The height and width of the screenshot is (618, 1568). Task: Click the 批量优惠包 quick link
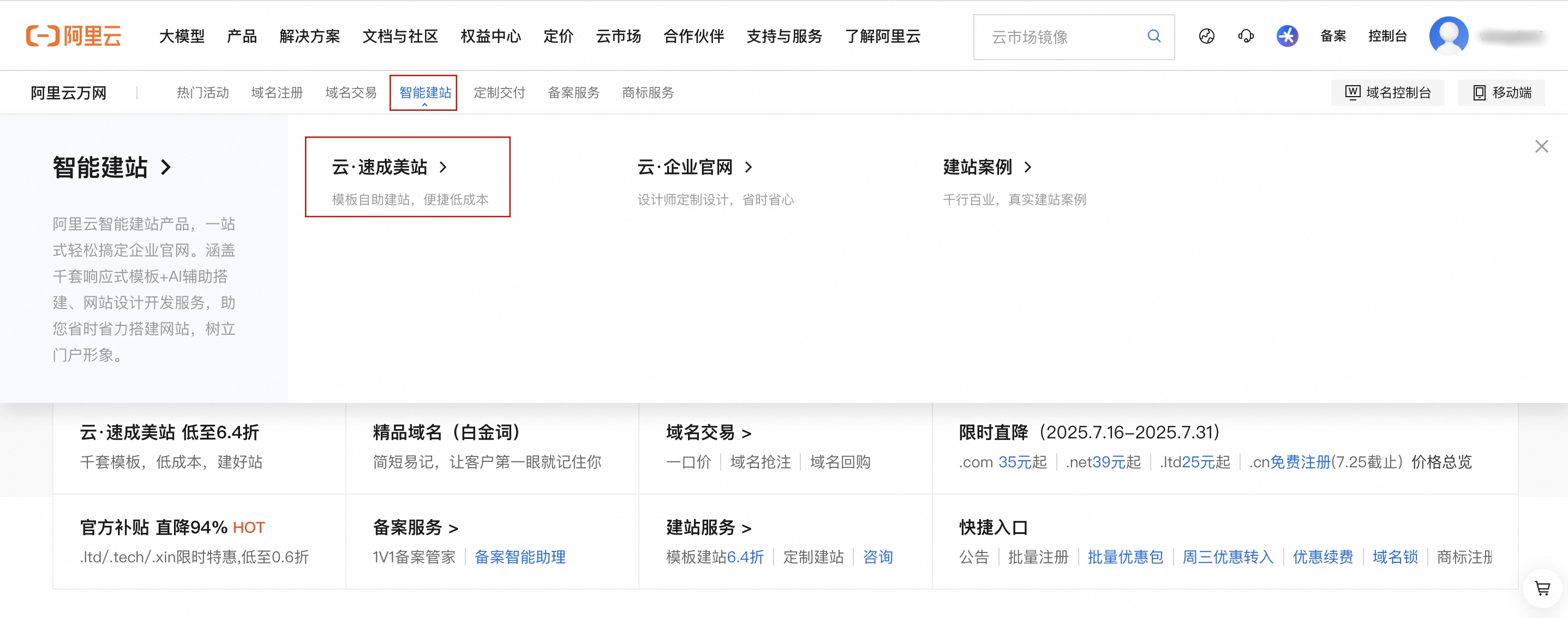click(x=1126, y=557)
